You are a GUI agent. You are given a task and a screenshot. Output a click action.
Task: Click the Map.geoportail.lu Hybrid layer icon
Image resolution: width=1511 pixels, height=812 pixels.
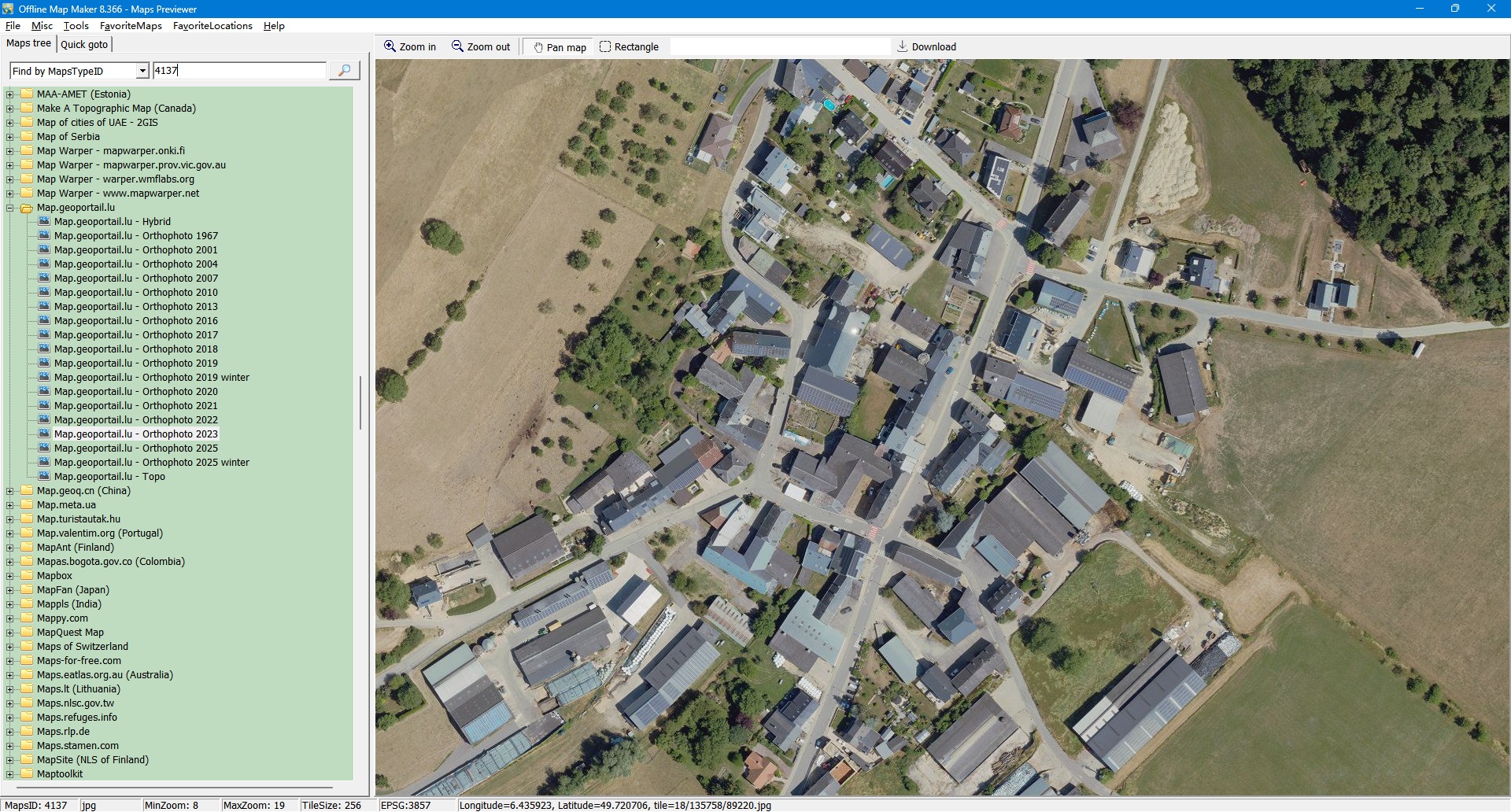(x=44, y=222)
